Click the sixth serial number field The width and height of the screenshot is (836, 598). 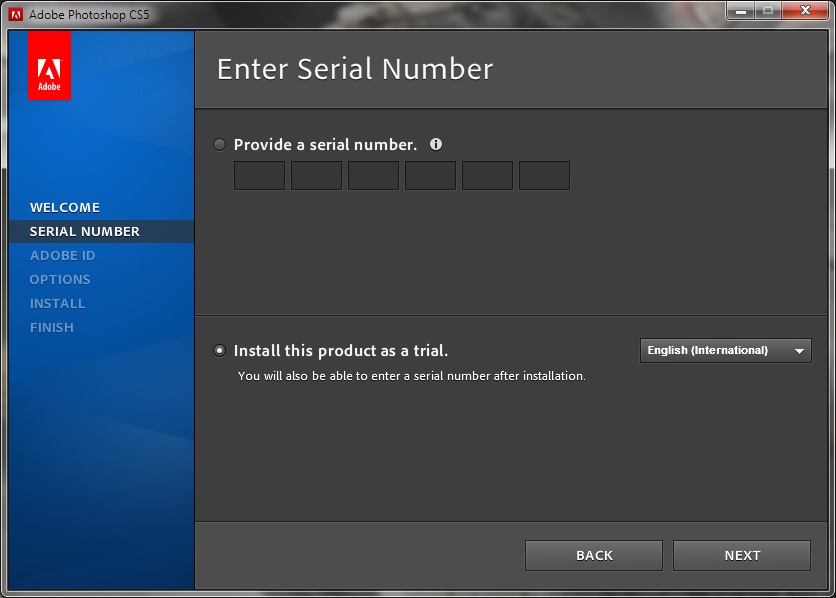click(544, 175)
